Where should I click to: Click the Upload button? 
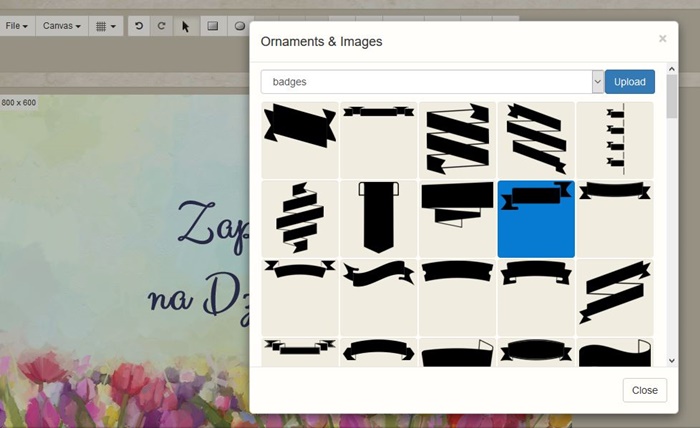point(629,82)
